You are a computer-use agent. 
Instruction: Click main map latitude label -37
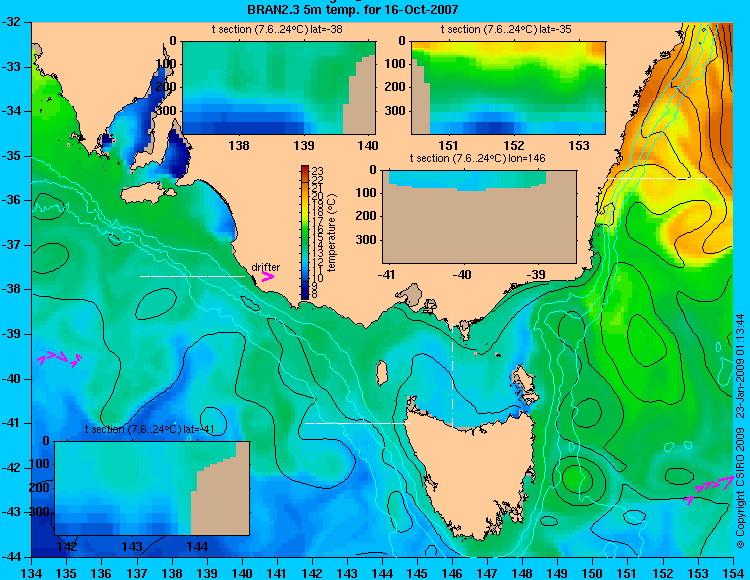coord(11,245)
